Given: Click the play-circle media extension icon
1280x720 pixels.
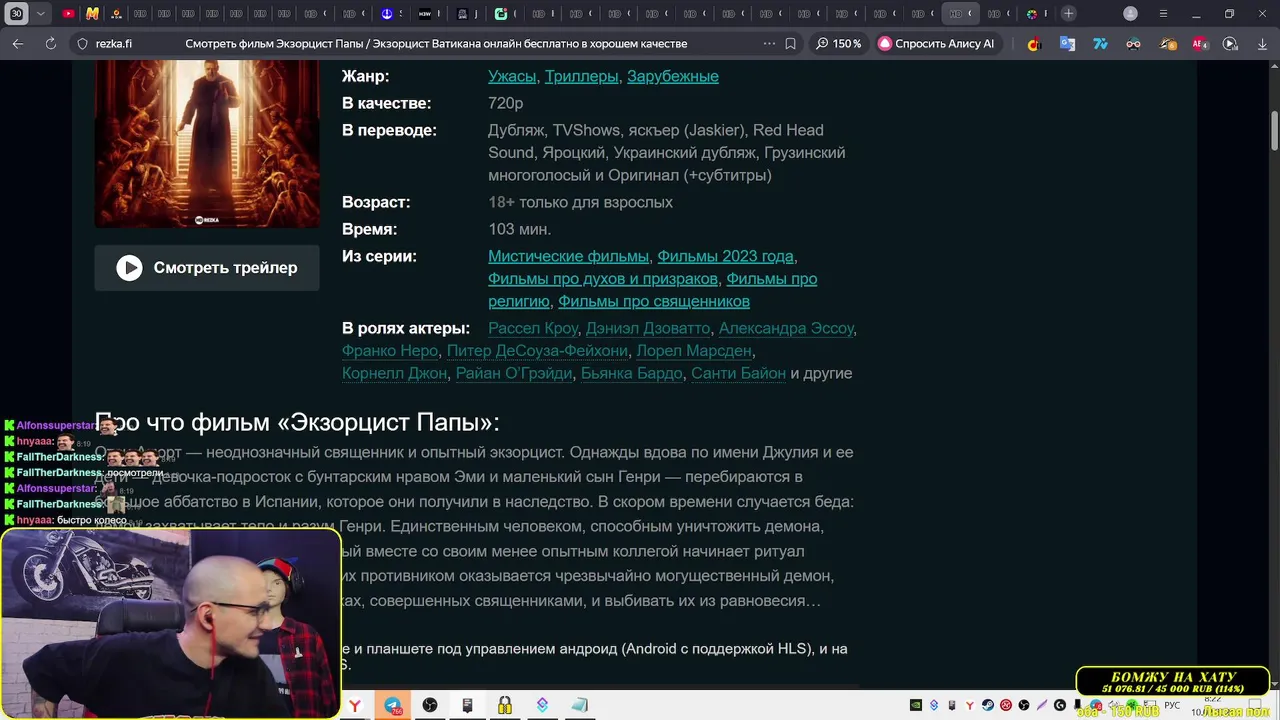Looking at the screenshot, I should (1230, 44).
